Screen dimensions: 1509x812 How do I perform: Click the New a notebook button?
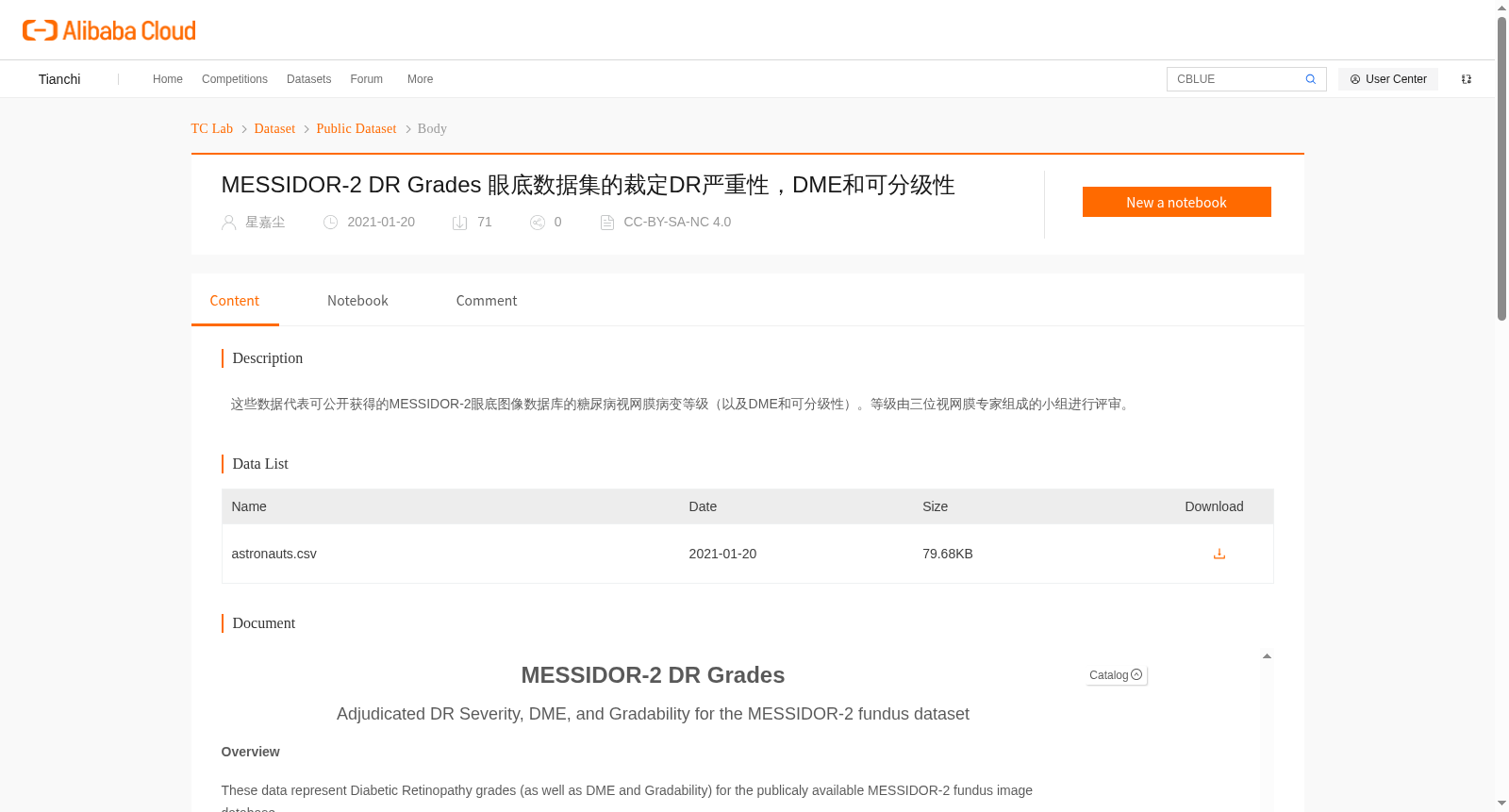coord(1176,202)
